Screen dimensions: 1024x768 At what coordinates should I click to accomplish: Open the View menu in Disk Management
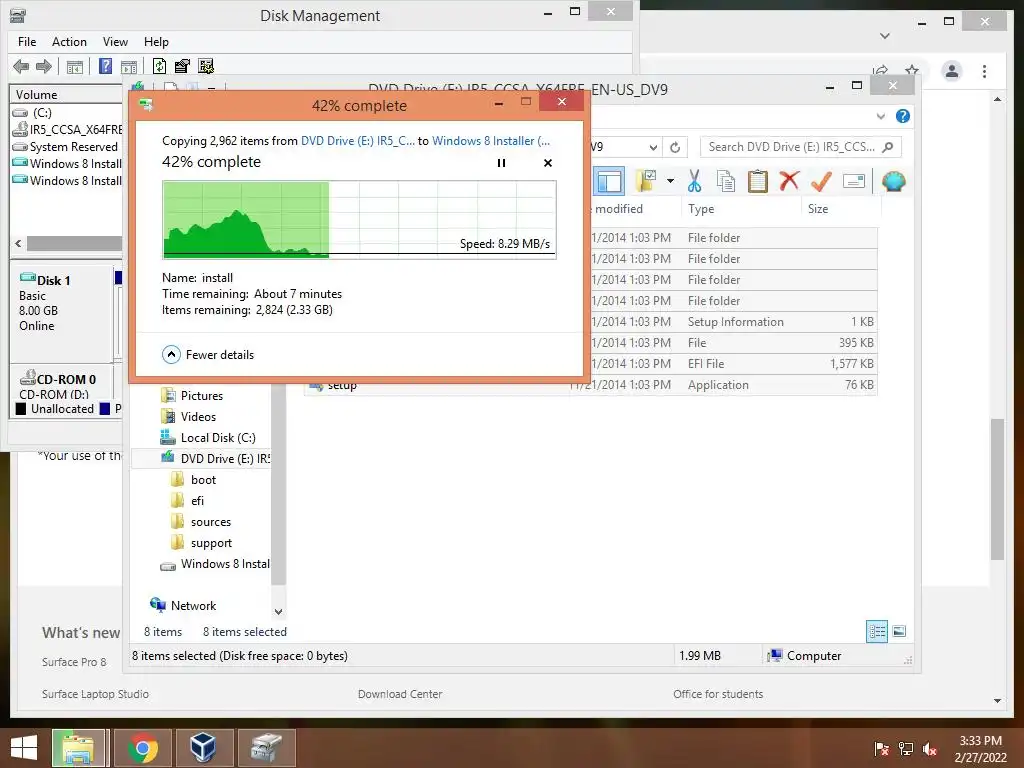pos(115,42)
